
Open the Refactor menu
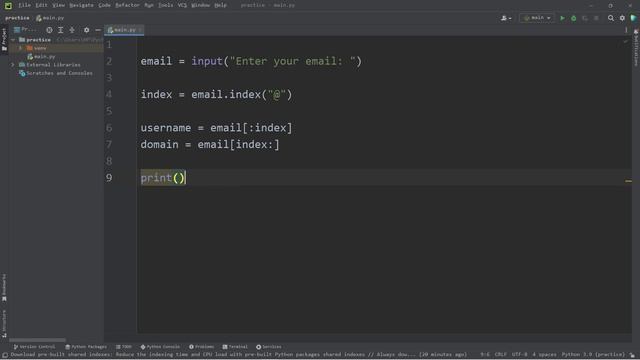127,5
